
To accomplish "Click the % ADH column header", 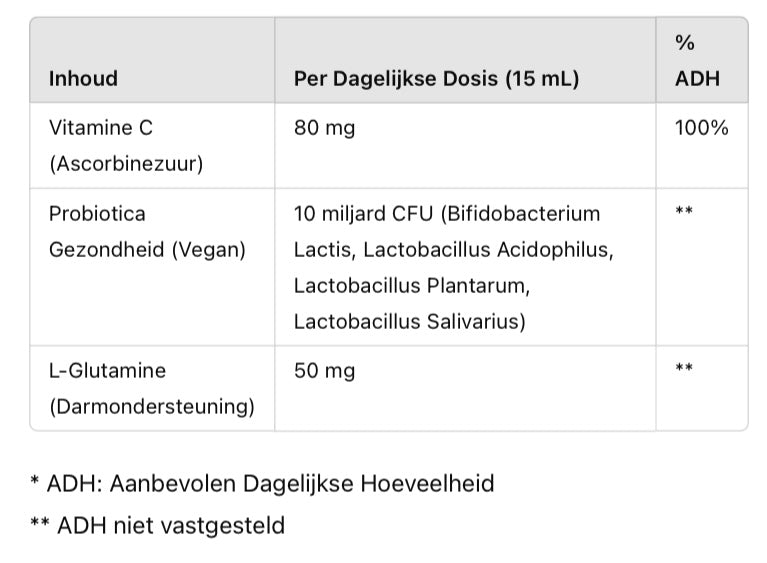I will coord(697,60).
